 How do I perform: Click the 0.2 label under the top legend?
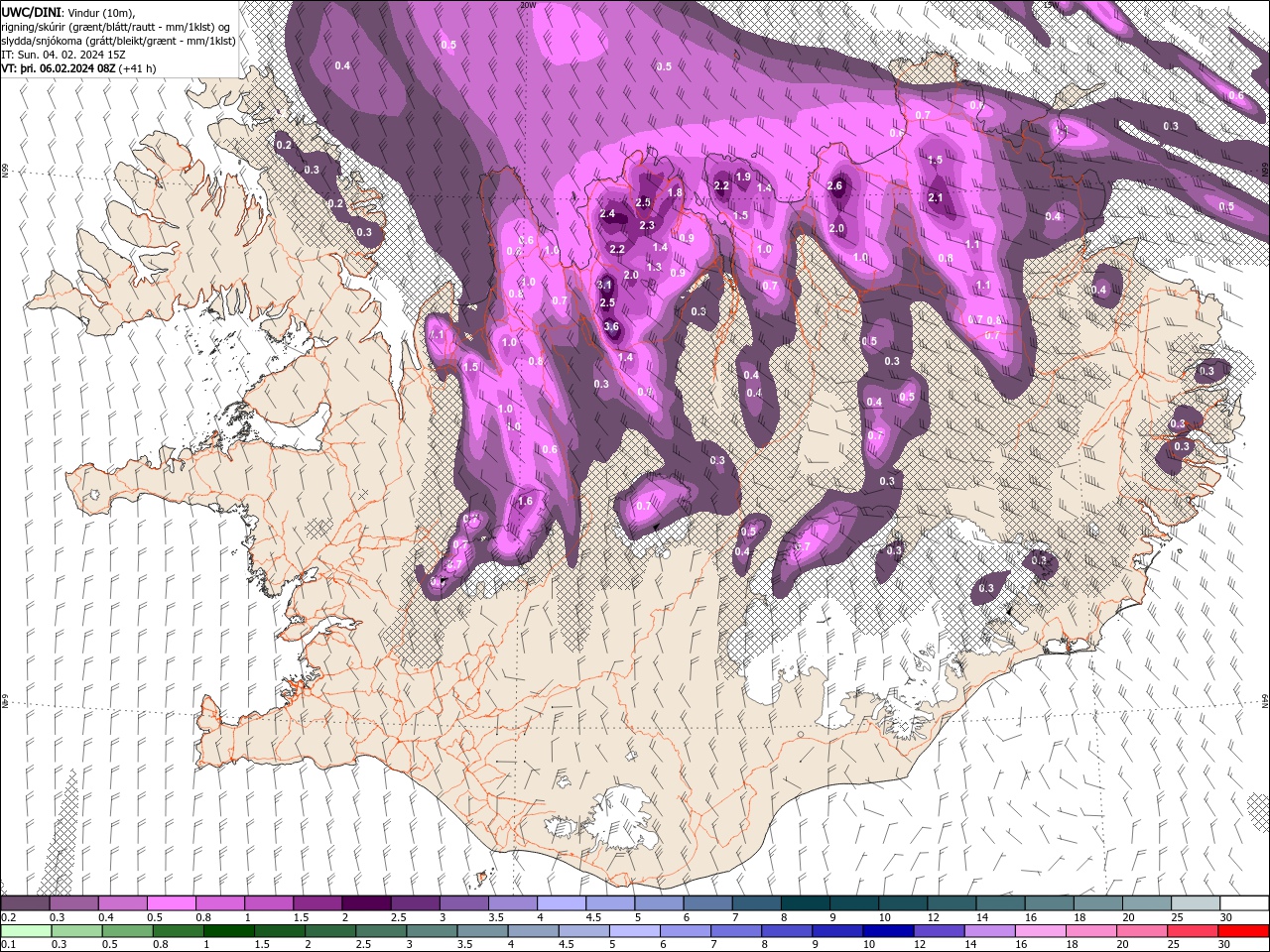coord(8,917)
